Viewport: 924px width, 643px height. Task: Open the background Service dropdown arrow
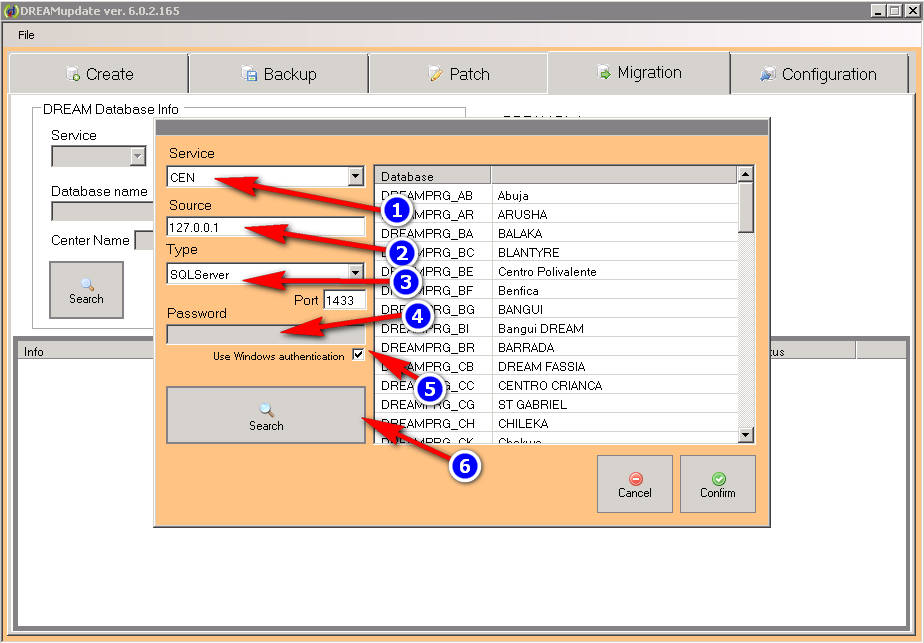(x=137, y=157)
